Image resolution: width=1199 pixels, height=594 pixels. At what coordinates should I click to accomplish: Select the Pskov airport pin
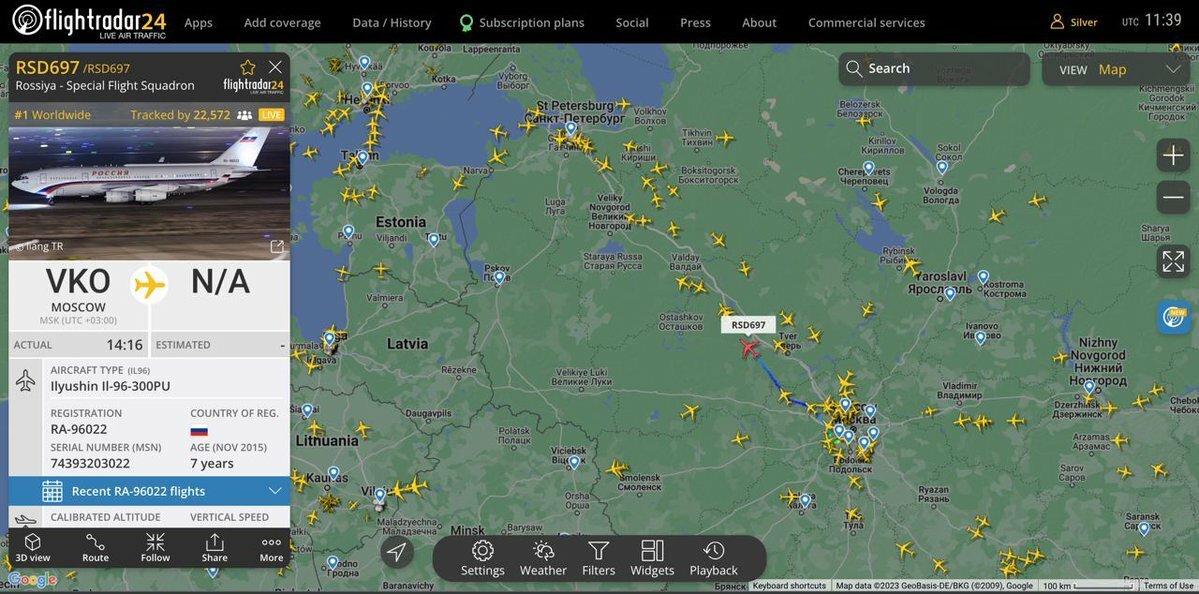click(x=499, y=278)
